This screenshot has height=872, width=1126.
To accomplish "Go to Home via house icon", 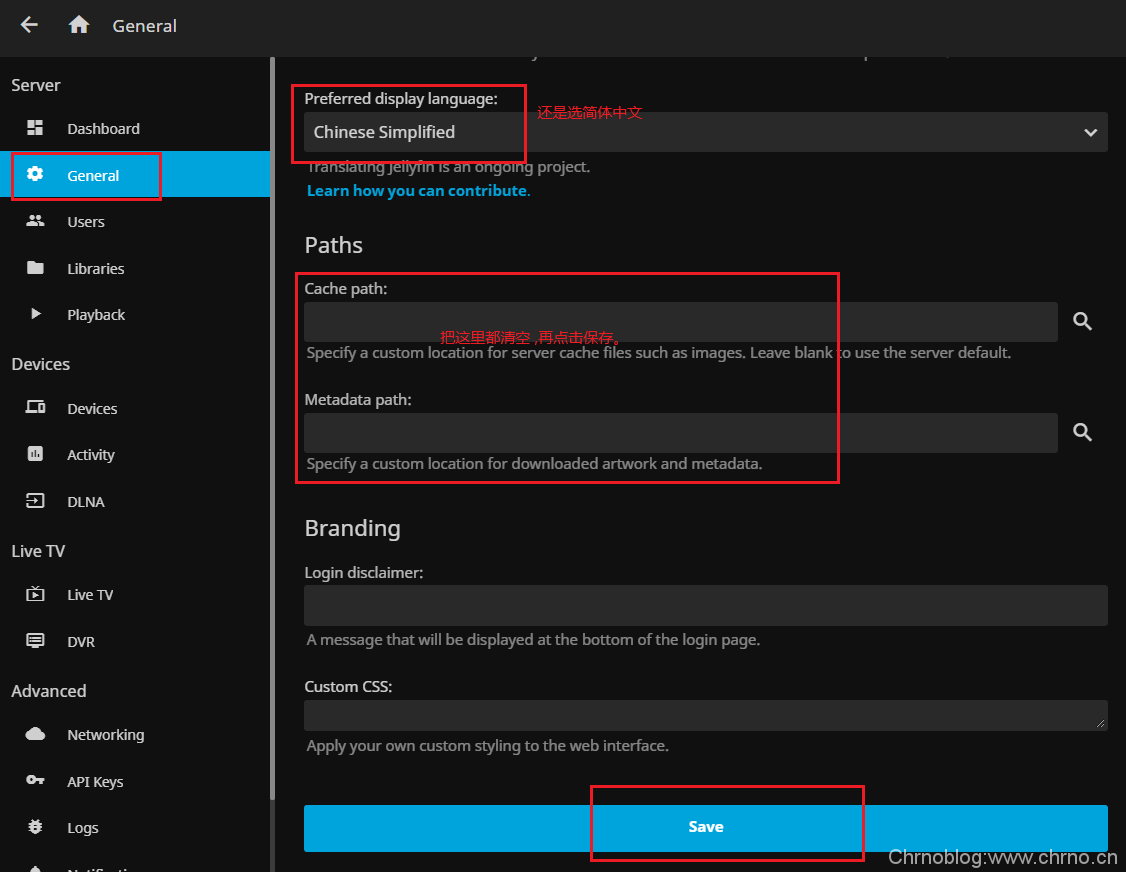I will pyautogui.click(x=79, y=25).
